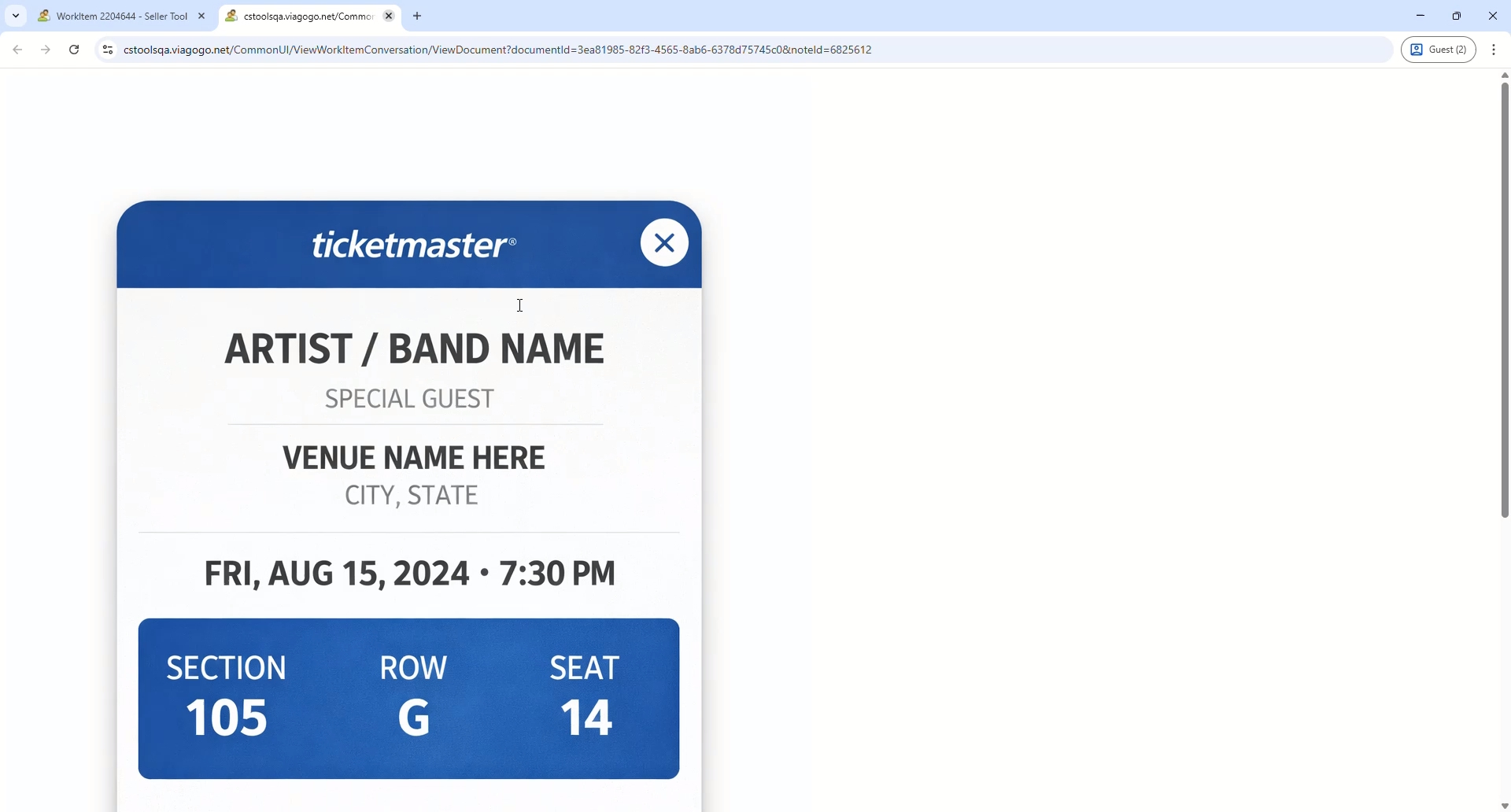Open a new browser tab

click(x=418, y=17)
